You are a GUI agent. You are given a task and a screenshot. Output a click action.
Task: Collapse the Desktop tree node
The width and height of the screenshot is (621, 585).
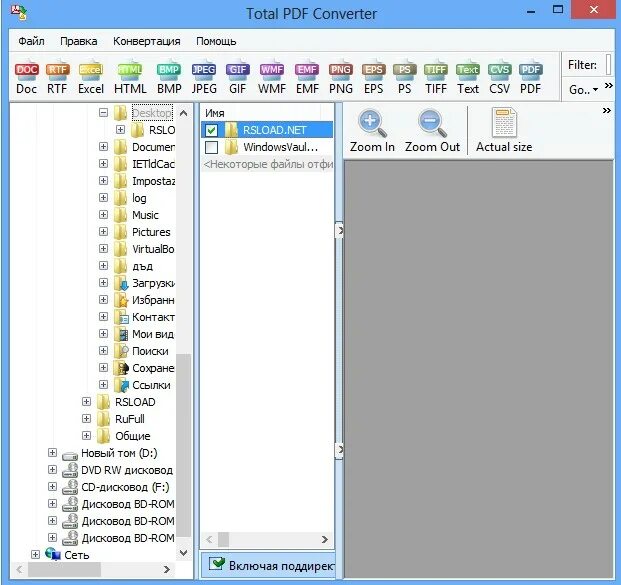click(x=103, y=113)
